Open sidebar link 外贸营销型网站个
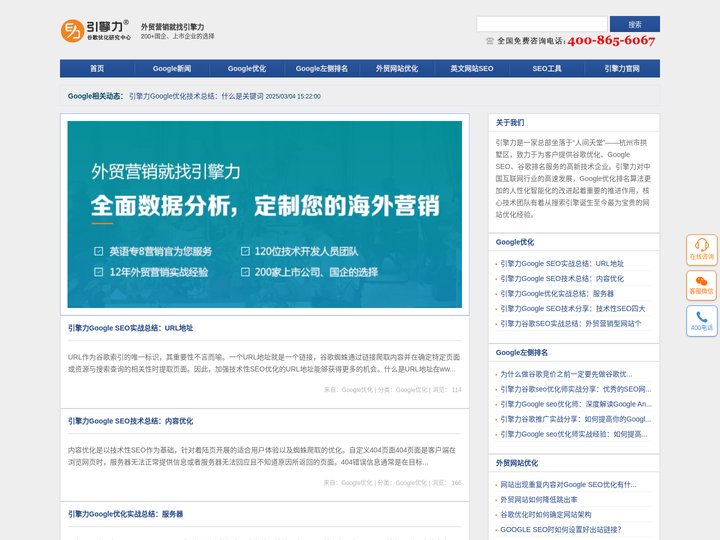 (571, 324)
